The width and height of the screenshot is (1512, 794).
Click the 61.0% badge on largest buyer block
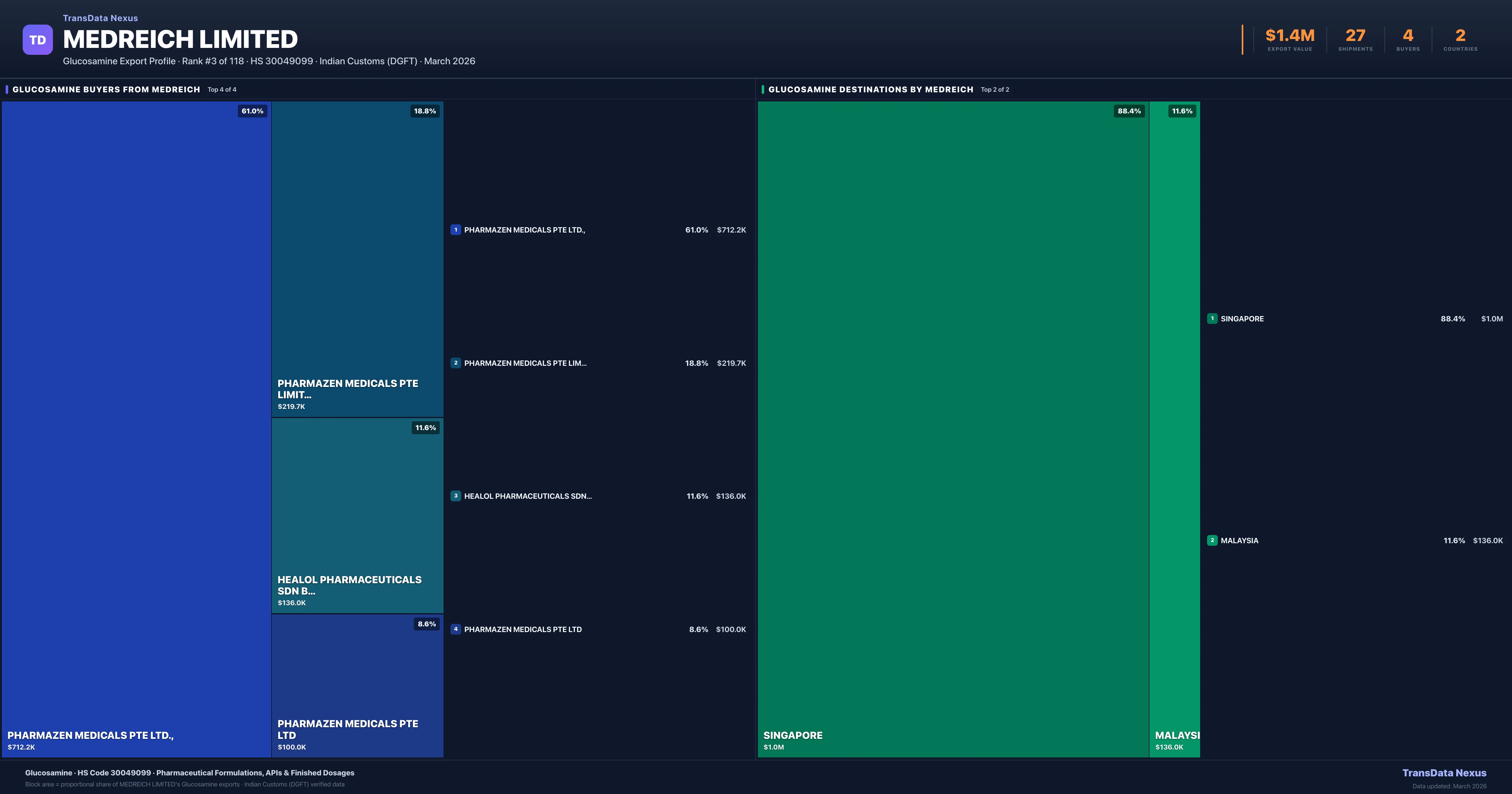pos(252,111)
